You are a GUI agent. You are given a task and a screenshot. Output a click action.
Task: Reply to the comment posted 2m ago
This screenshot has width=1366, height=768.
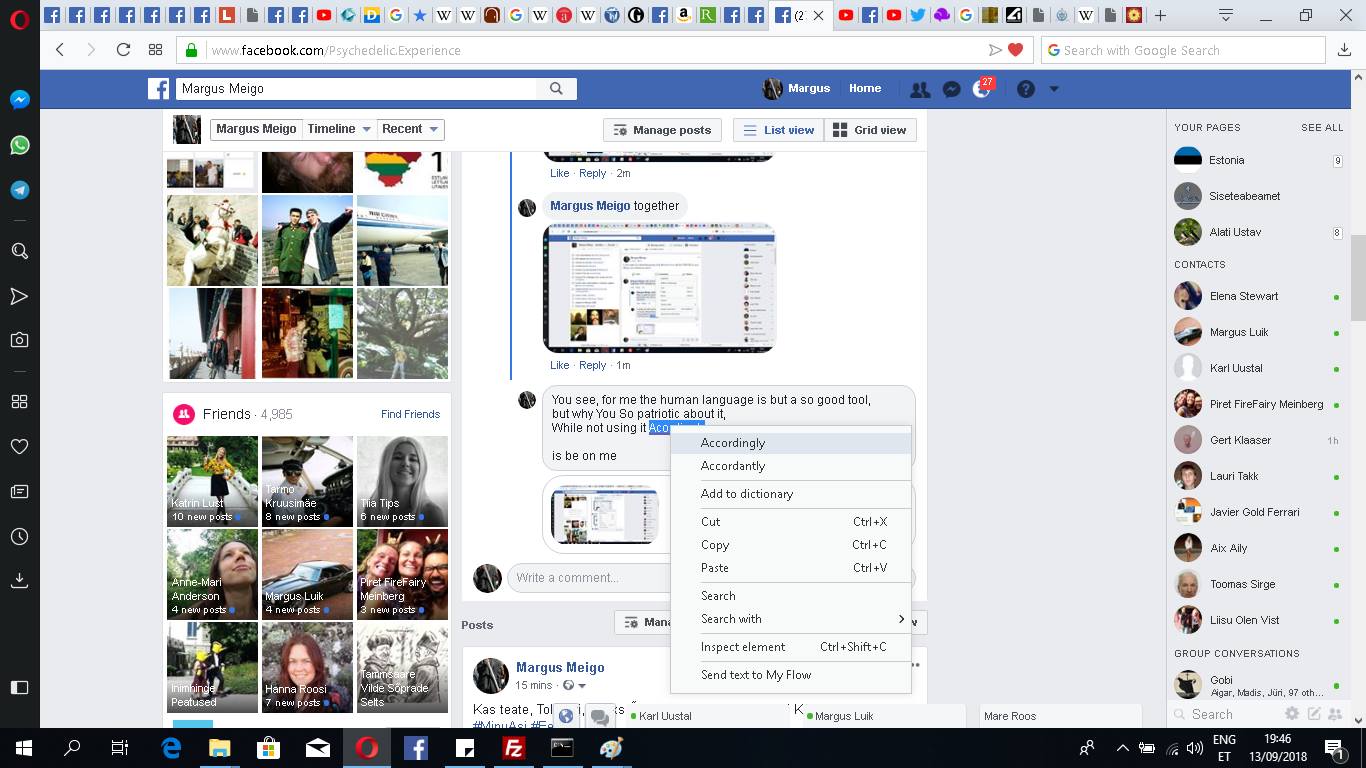point(592,173)
